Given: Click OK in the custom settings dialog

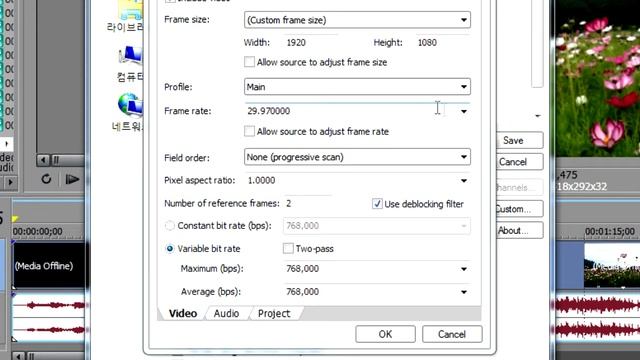Looking at the screenshot, I should (x=385, y=334).
